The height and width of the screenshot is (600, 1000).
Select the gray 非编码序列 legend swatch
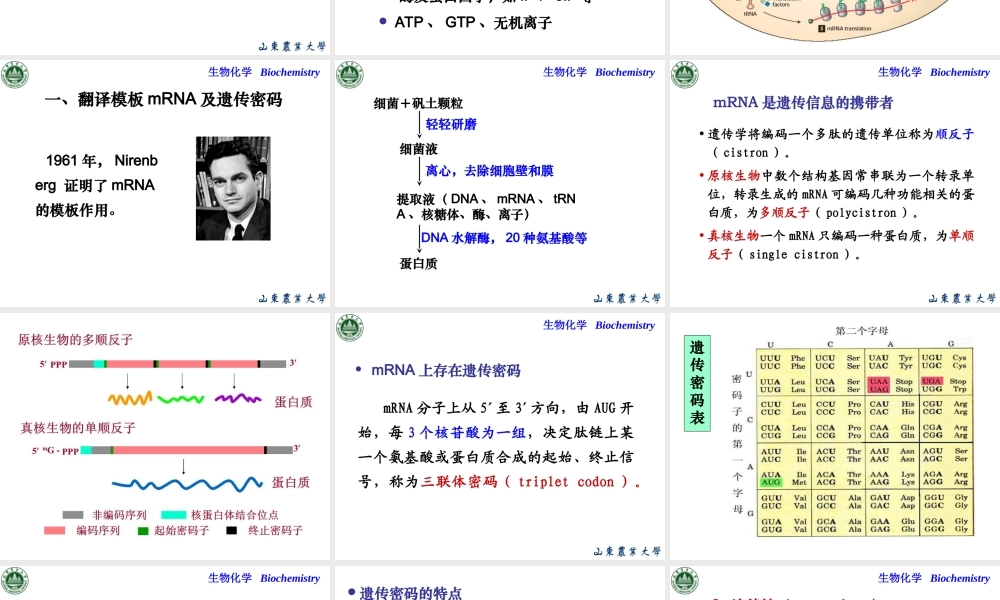point(72,515)
